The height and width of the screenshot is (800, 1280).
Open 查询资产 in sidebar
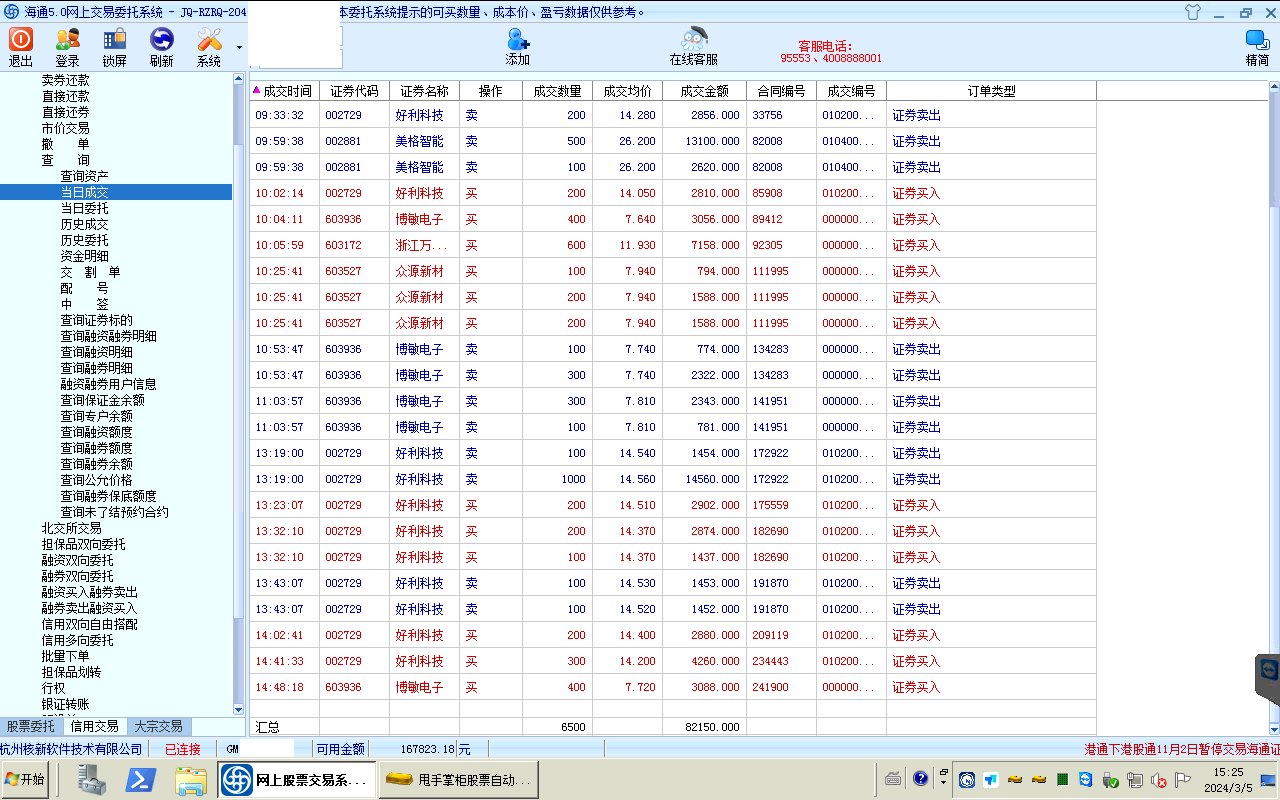click(84, 176)
